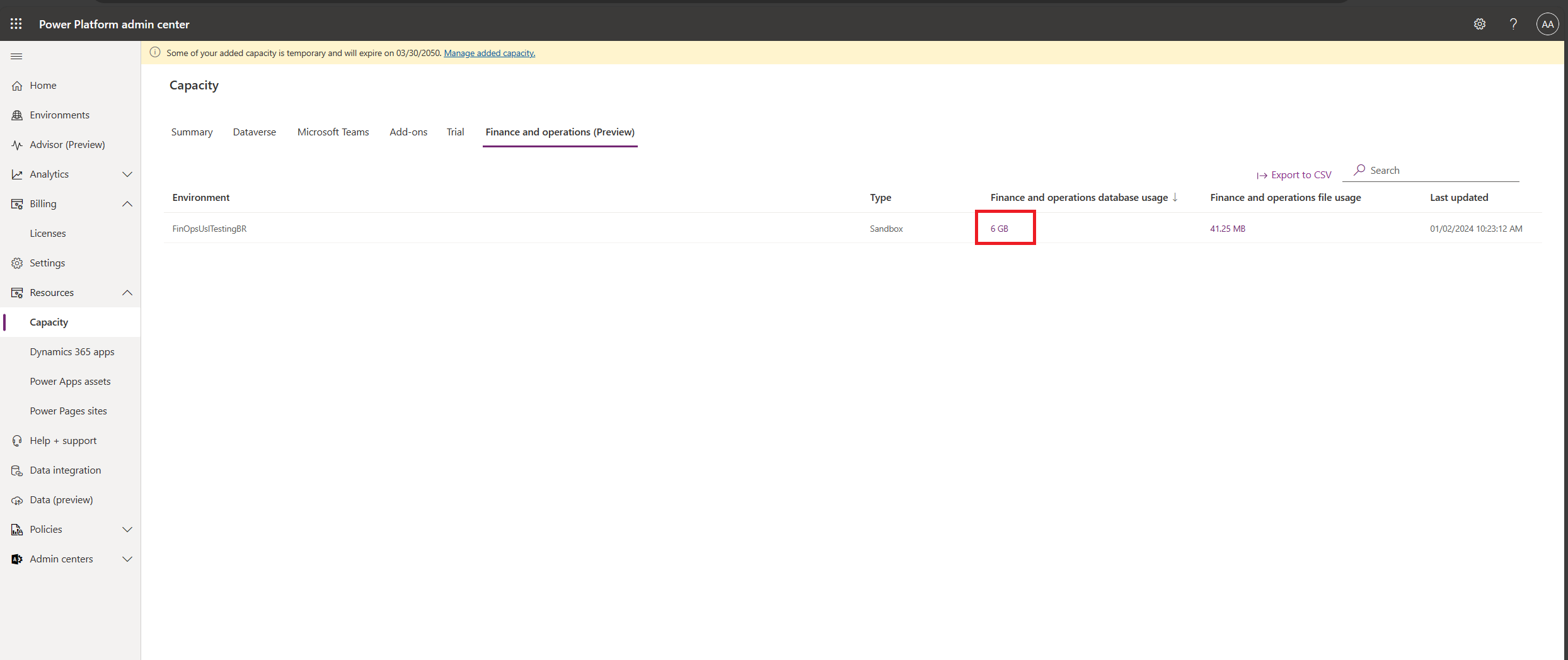Collapse the Resources section chevron
The width and height of the screenshot is (1568, 660).
pos(127,293)
